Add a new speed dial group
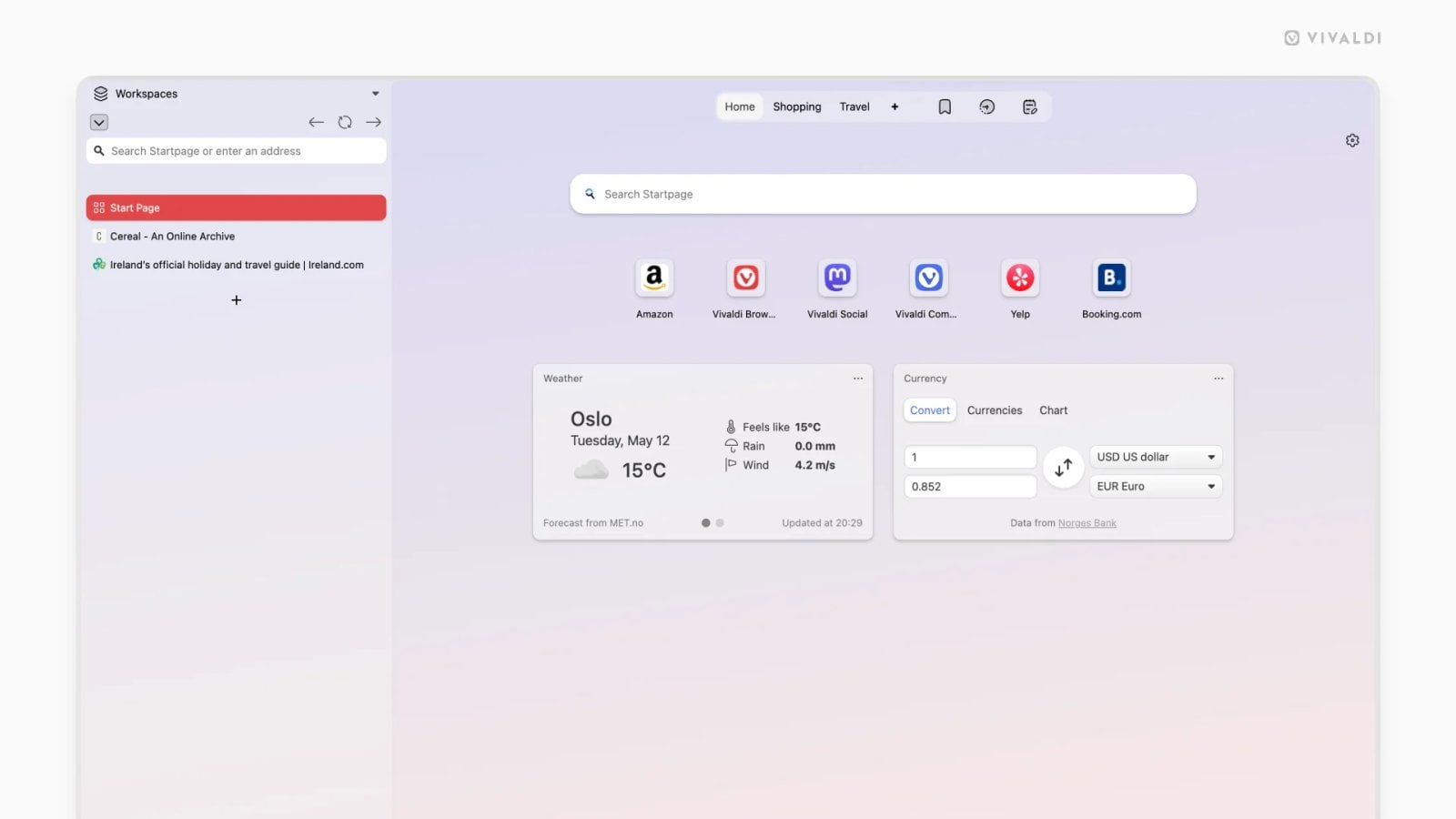 coord(895,106)
